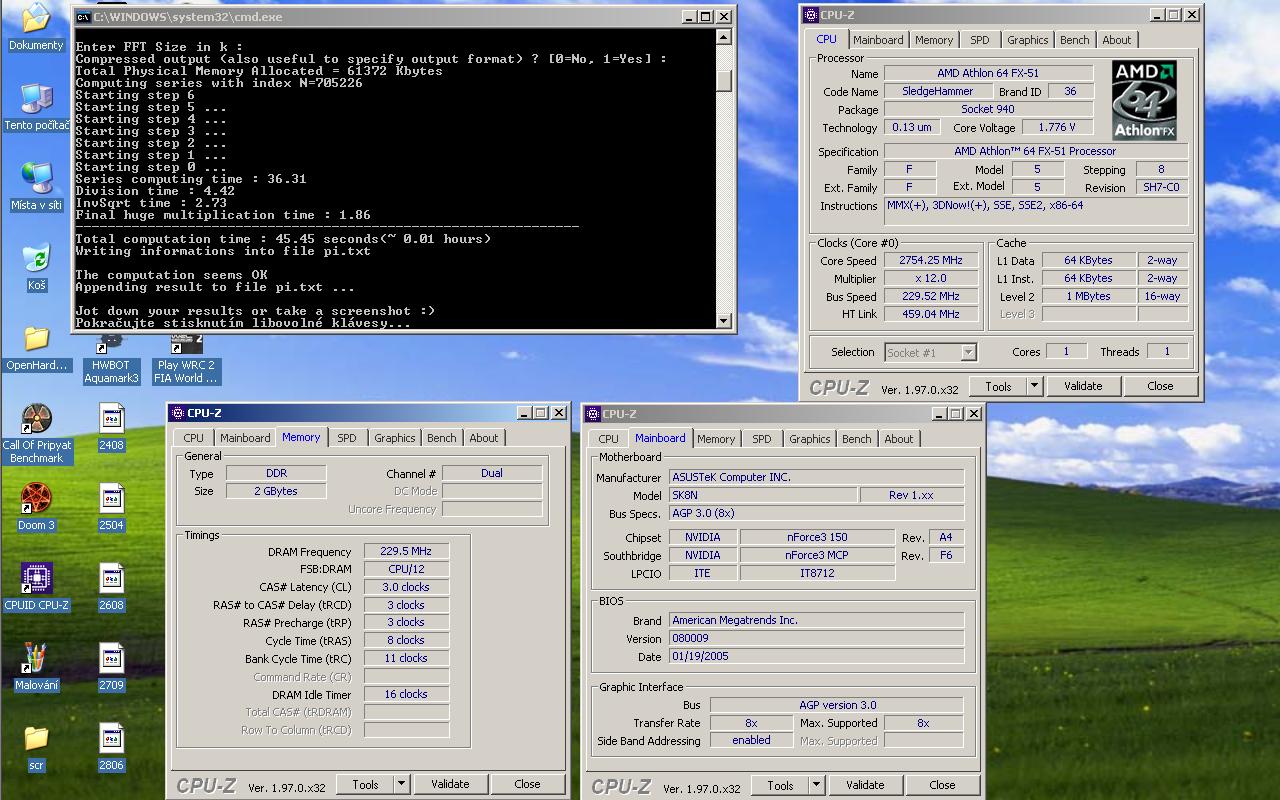
Task: Open the Koš recycle bin icon
Action: coord(36,258)
